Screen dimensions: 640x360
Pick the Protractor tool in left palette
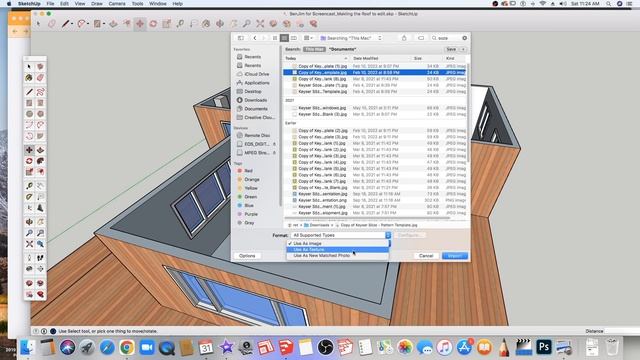coord(29,197)
